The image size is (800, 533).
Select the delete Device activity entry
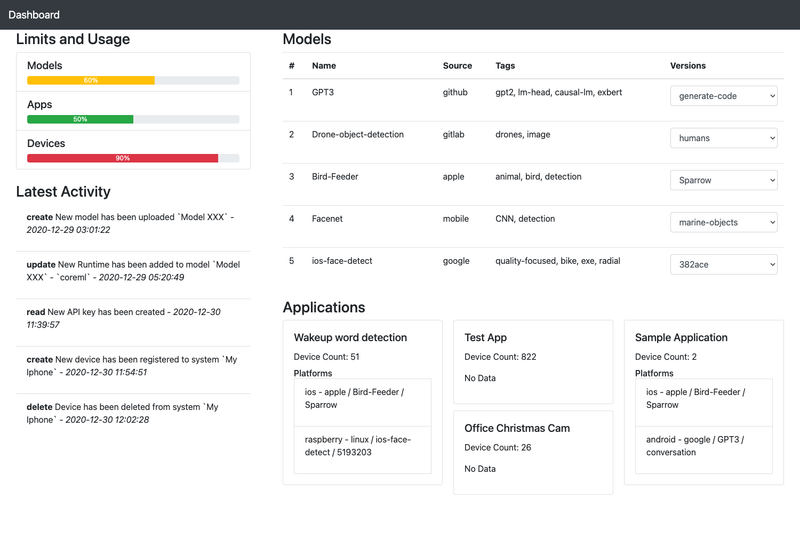[133, 413]
